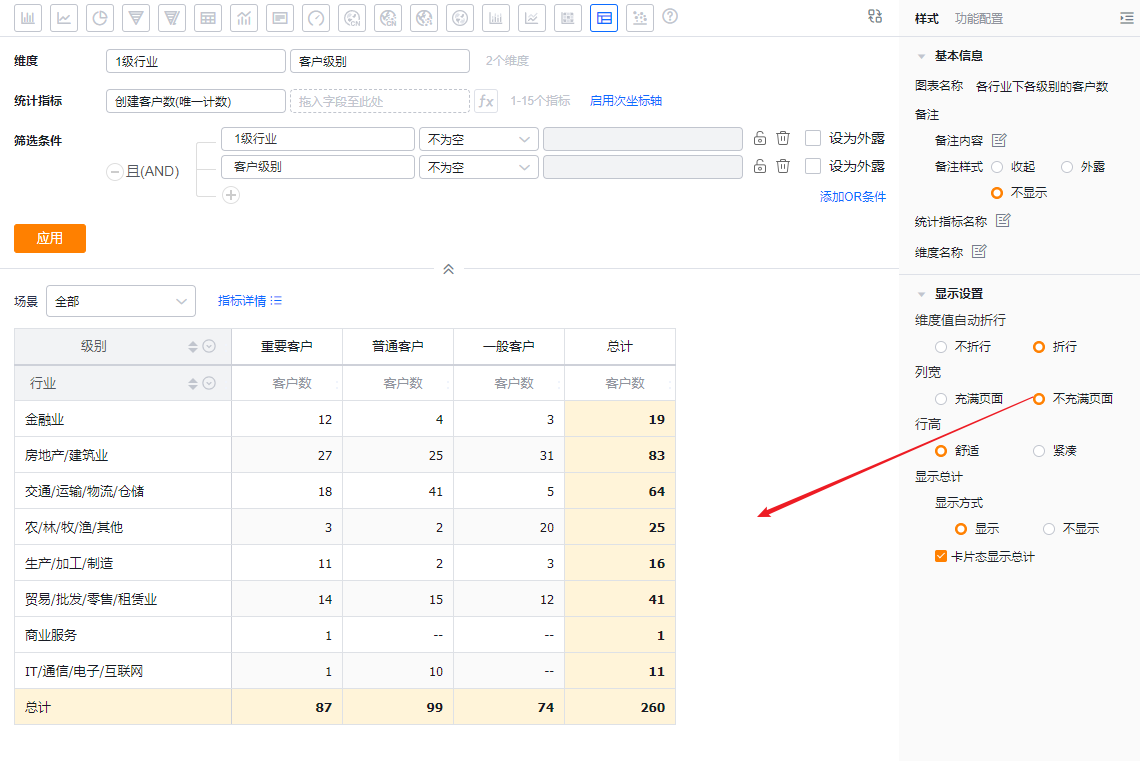Click the help question mark icon
Viewport: 1140px width, 761px height.
[670, 17]
